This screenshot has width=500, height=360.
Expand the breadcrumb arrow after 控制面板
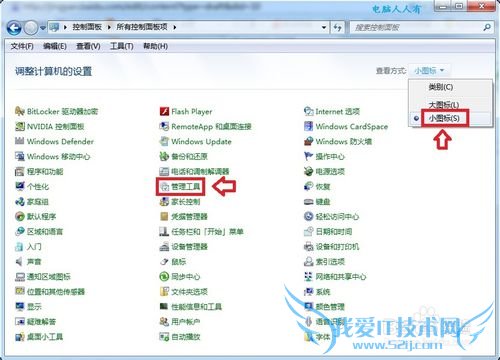(x=109, y=27)
